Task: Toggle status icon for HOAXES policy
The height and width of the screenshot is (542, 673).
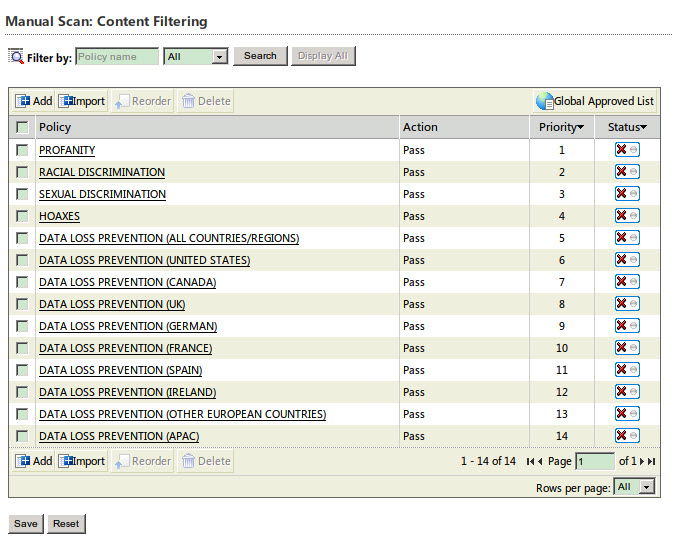Action: coord(627,216)
